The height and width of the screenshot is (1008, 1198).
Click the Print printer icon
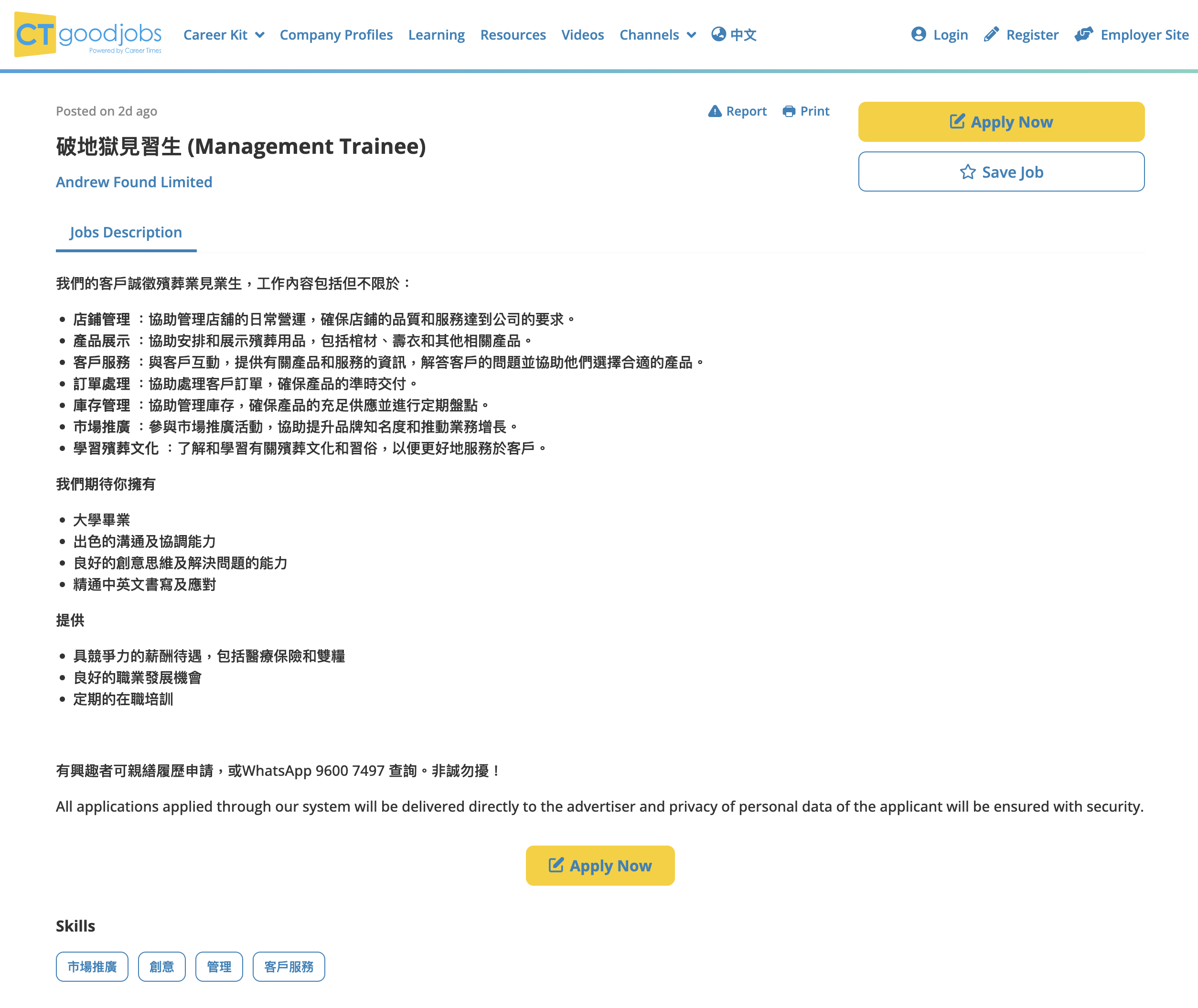[788, 111]
